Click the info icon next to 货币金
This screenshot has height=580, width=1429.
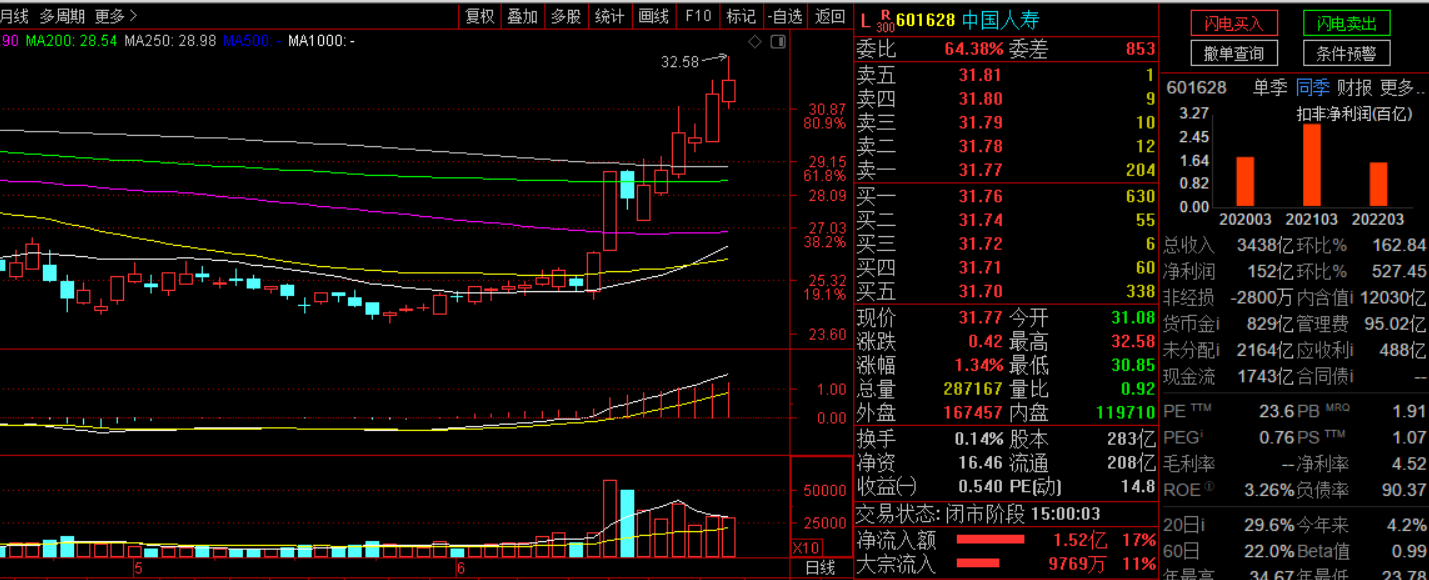click(1219, 324)
